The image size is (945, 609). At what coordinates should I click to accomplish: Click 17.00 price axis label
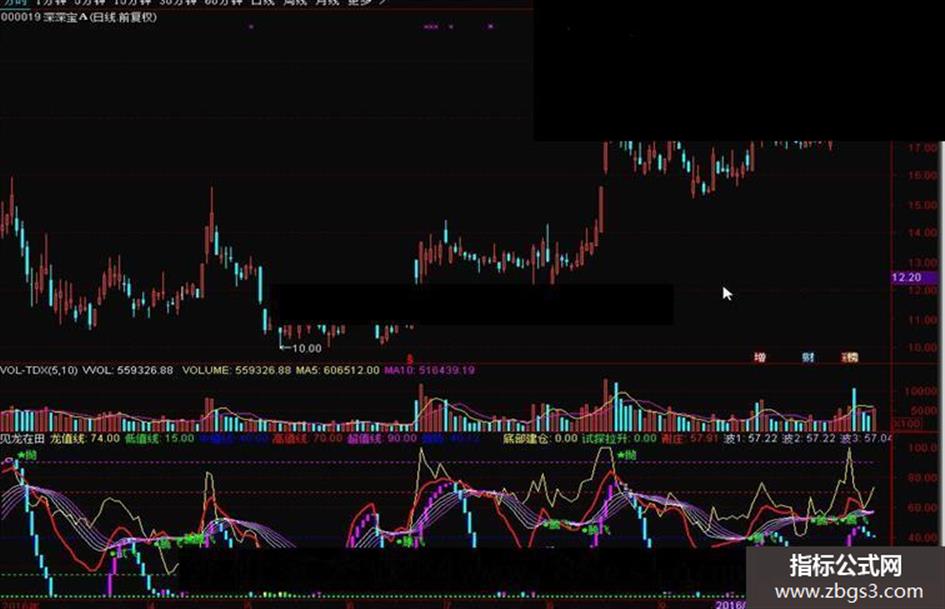(x=922, y=147)
